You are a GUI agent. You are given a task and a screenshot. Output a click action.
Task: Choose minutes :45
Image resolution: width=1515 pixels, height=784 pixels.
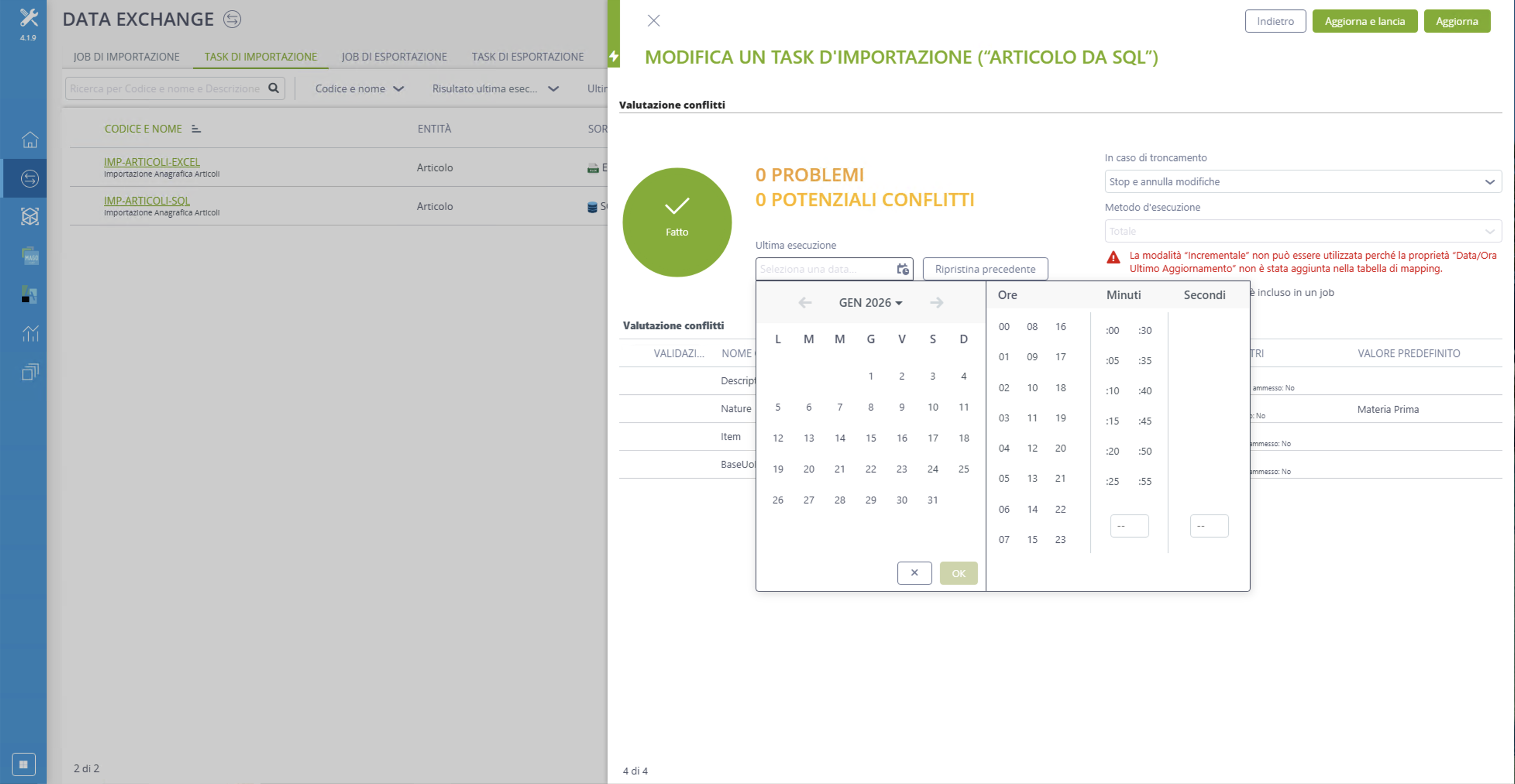pos(1145,421)
